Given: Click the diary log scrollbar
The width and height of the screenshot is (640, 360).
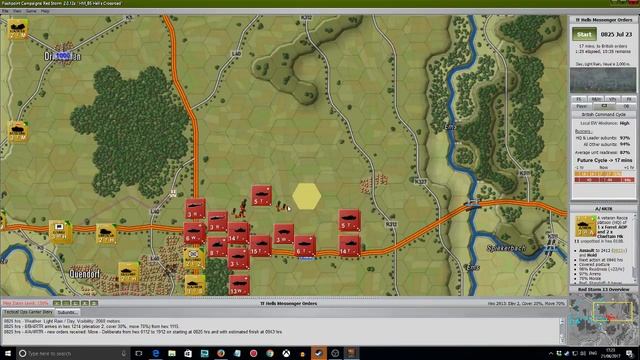Looking at the screenshot, I should [x=562, y=331].
